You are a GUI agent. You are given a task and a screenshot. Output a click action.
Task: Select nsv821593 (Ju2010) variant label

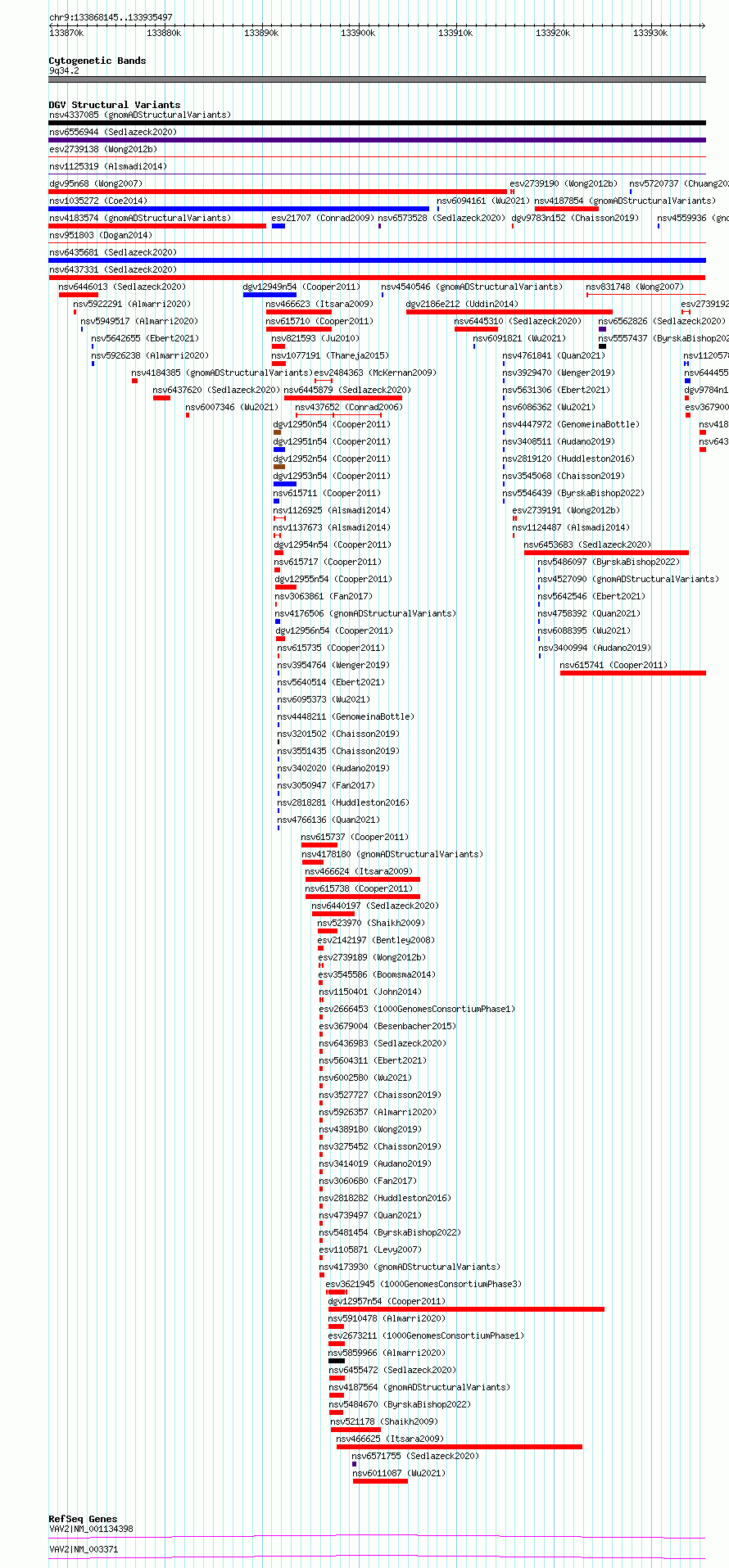click(315, 338)
